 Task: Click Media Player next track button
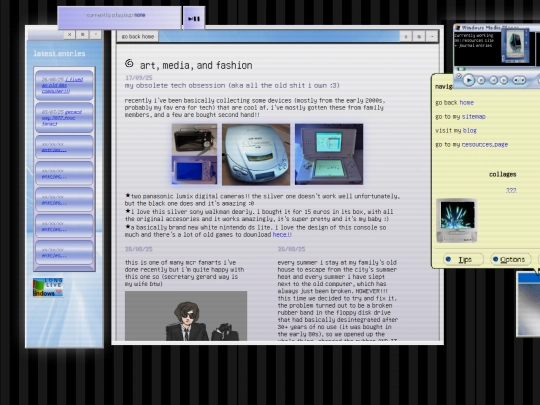coord(504,80)
